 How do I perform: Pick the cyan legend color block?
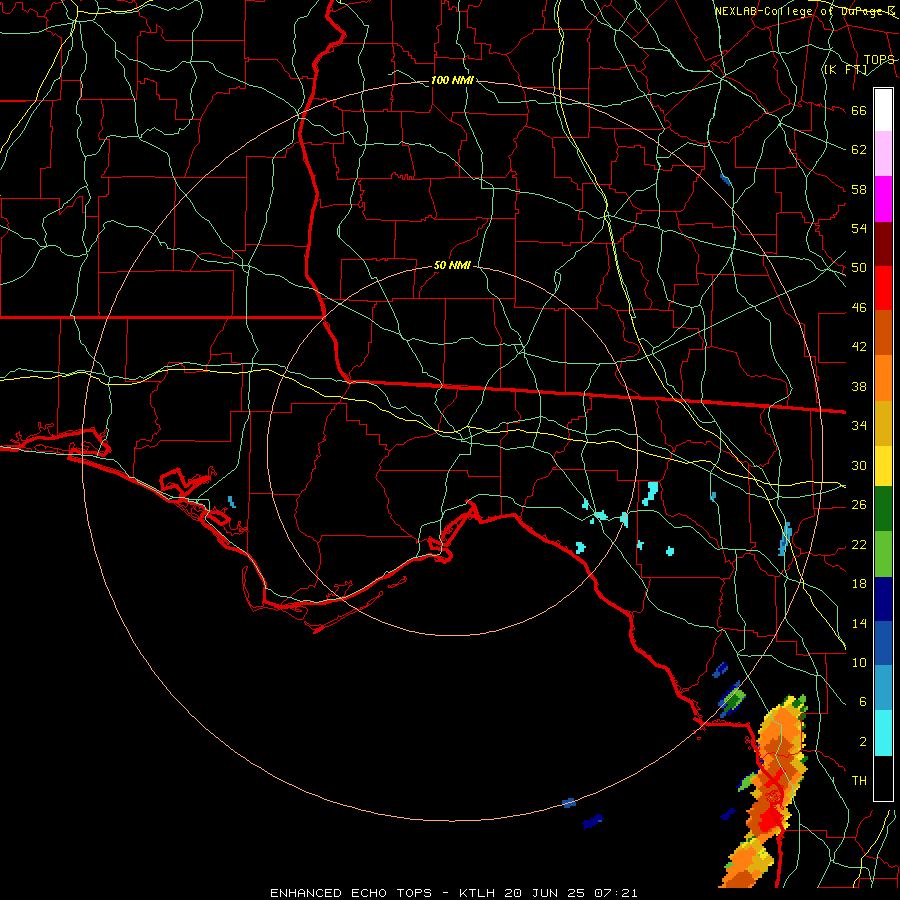point(883,733)
